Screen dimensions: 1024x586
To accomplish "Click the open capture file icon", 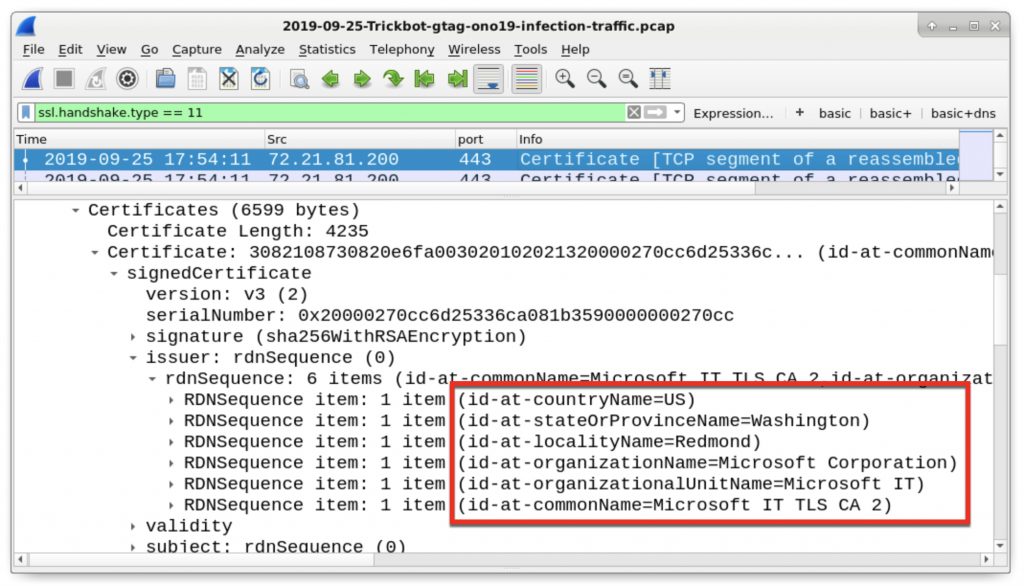I will pos(165,79).
